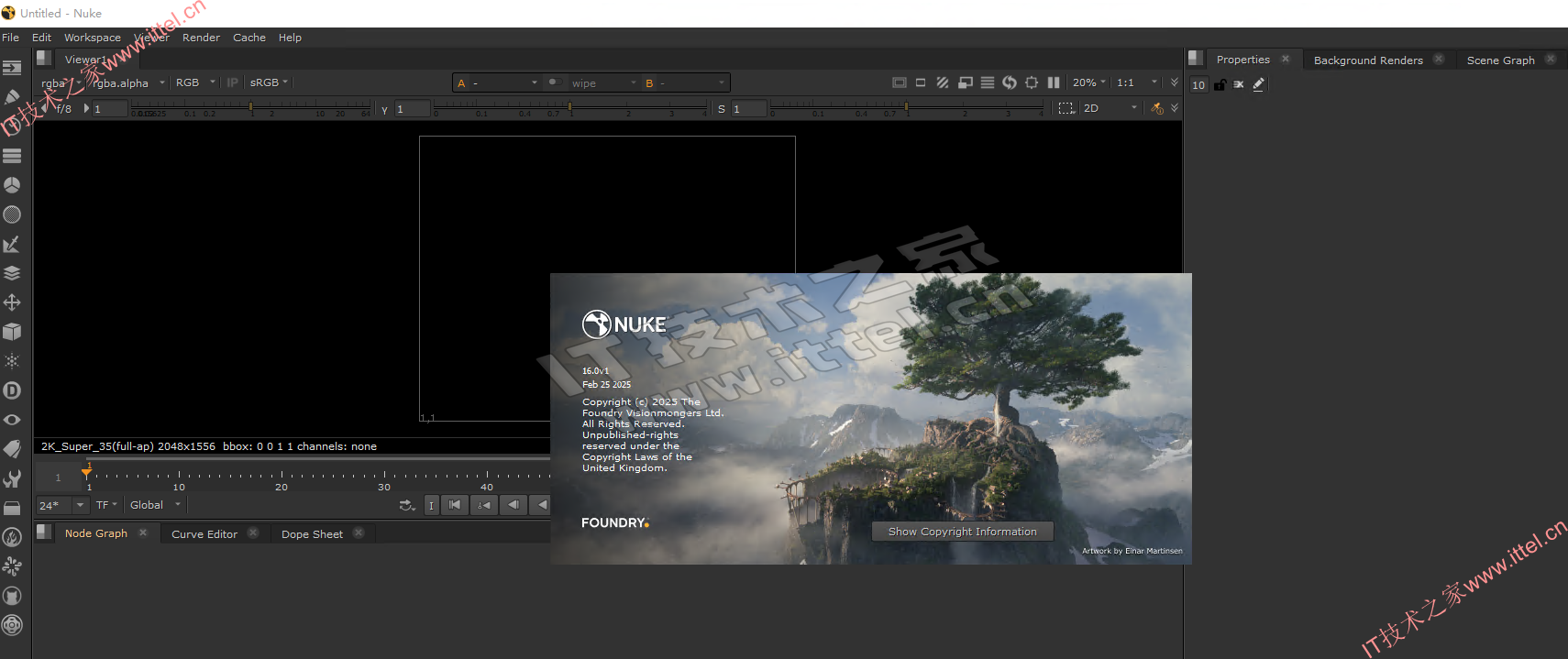
Task: Click the orange playhead marker on timeline
Action: pos(87,471)
